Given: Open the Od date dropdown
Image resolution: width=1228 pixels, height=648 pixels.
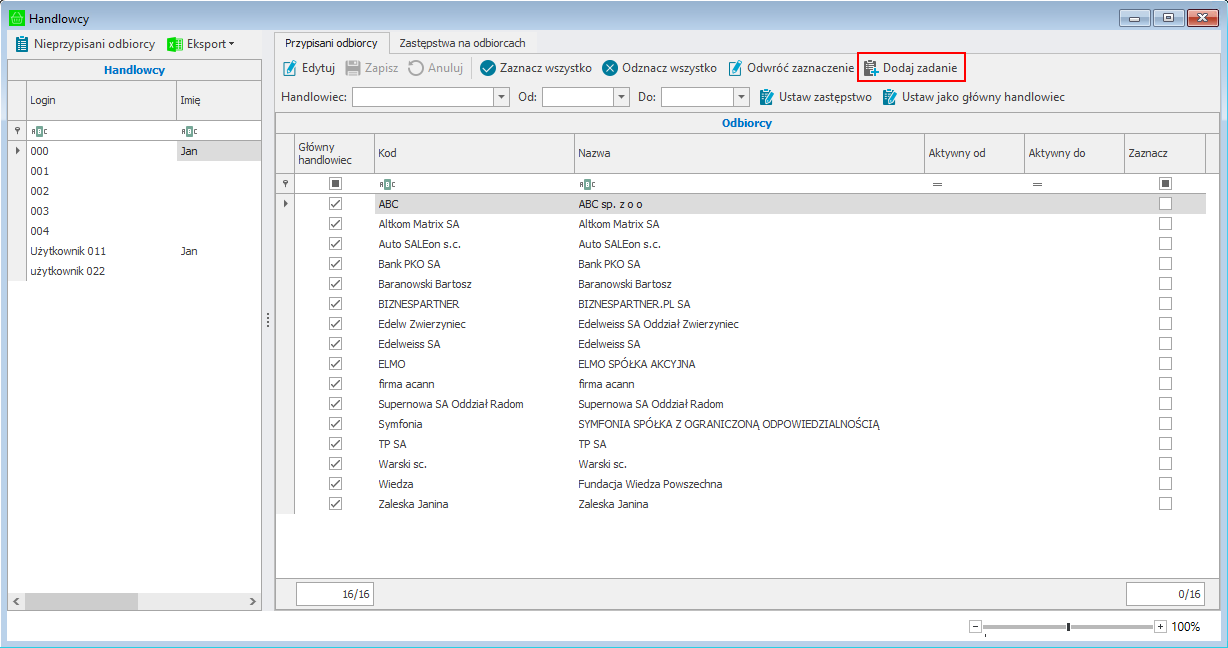Looking at the screenshot, I should (621, 97).
